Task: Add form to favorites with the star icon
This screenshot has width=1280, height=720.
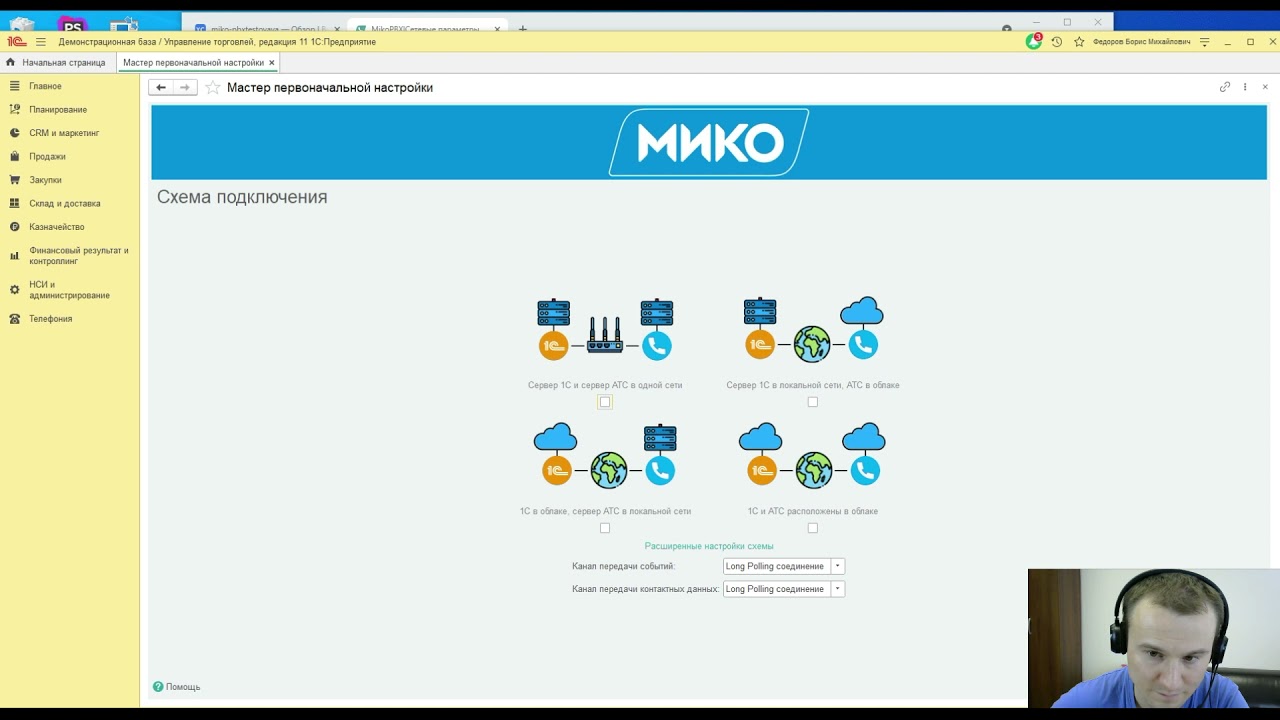Action: coord(212,88)
